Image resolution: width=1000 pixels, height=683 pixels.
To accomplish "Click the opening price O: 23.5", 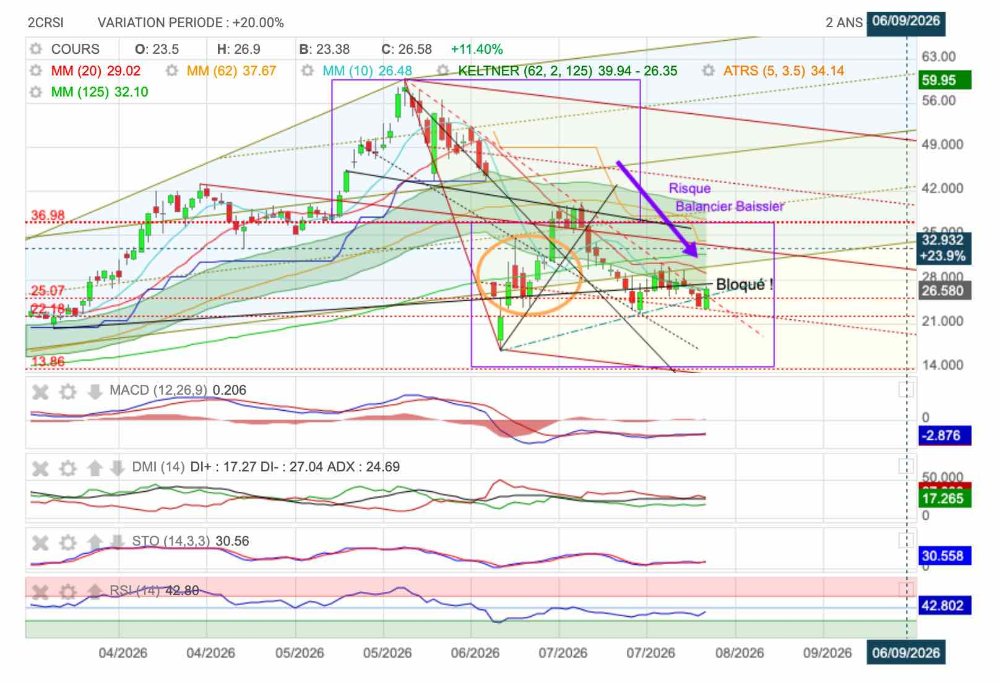I will (157, 49).
